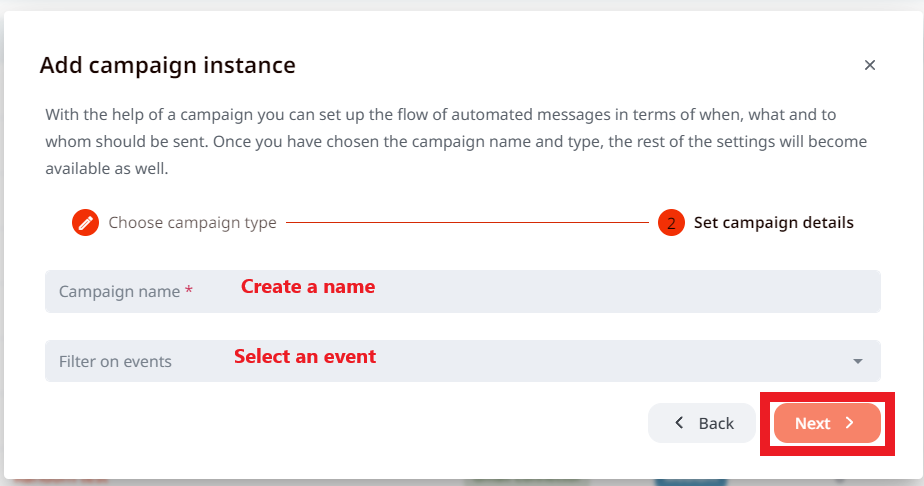The image size is (924, 486).
Task: Close the Add campaign instance dialog
Action: pos(869,65)
